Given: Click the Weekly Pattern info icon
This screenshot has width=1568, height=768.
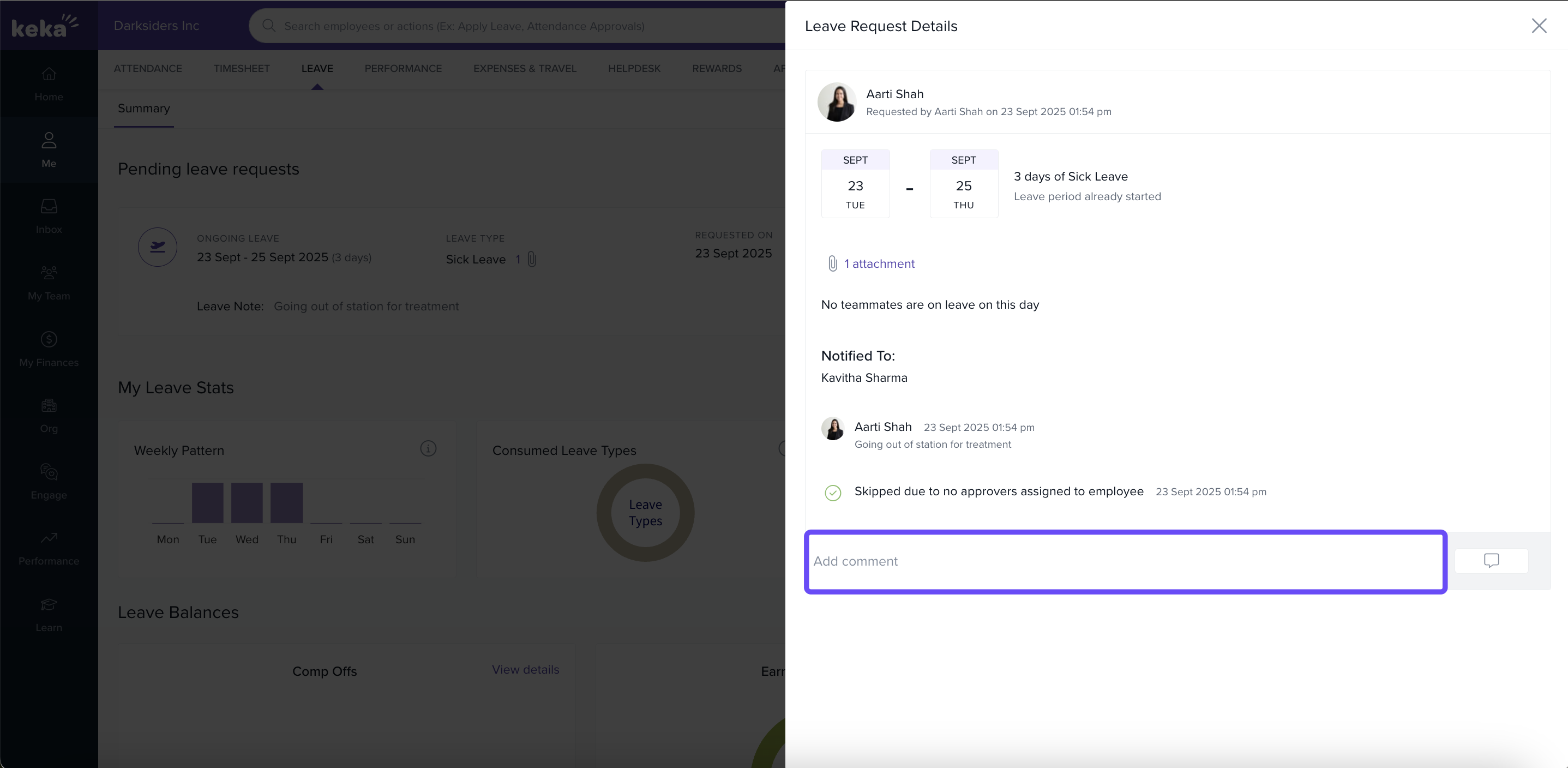Looking at the screenshot, I should [x=428, y=448].
